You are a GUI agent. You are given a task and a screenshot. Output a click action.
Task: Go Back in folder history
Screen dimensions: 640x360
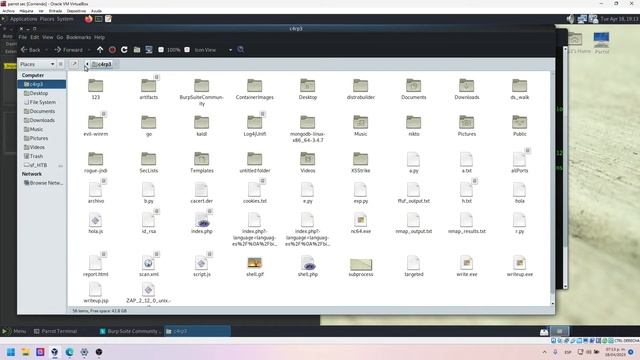coord(31,50)
